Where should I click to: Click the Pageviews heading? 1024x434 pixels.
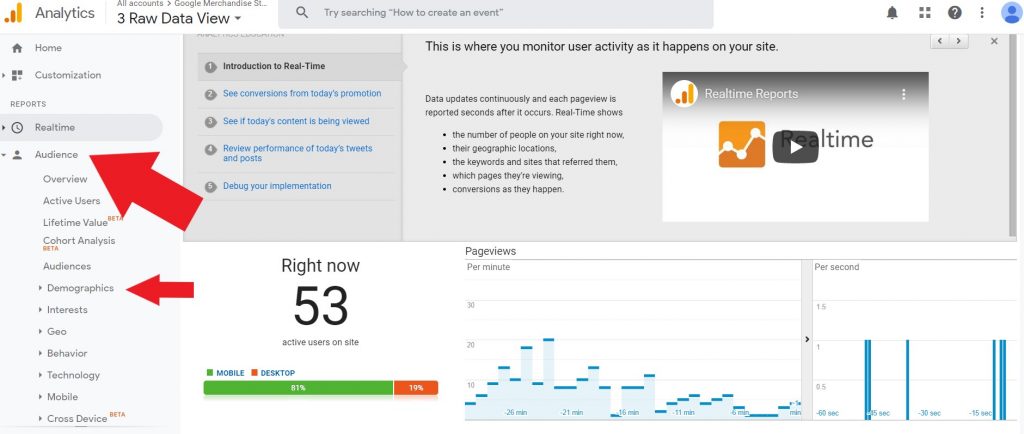490,251
